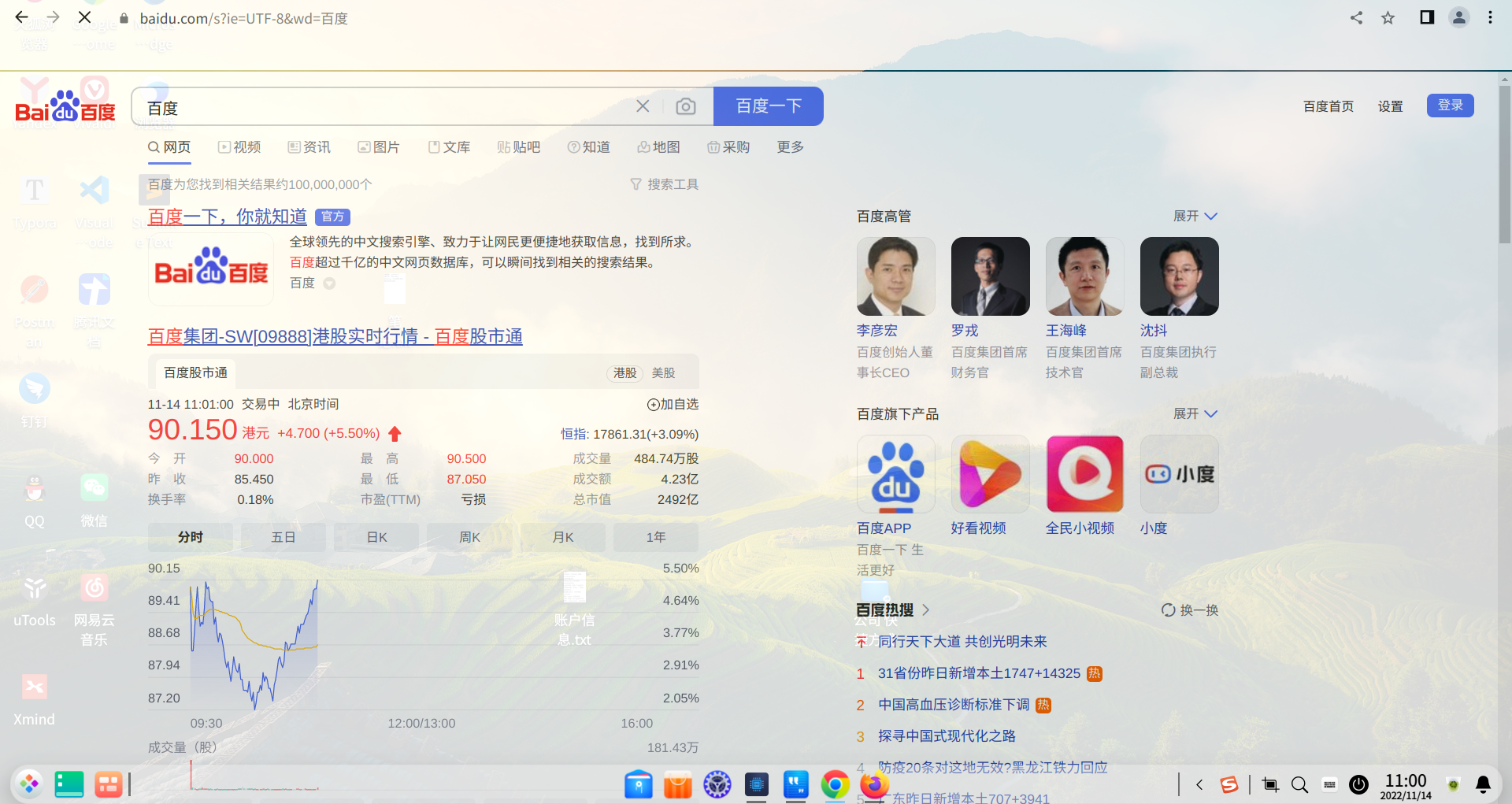
Task: Open hot search 中国高血压诊断标准下调
Action: [954, 705]
